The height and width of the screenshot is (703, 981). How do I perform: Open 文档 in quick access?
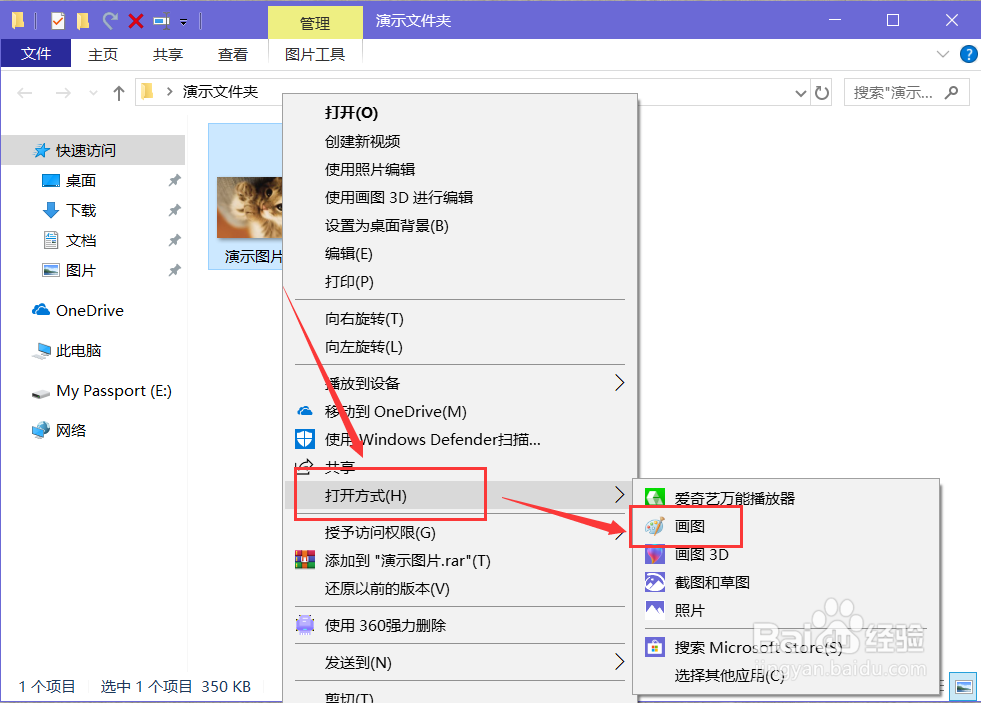81,241
